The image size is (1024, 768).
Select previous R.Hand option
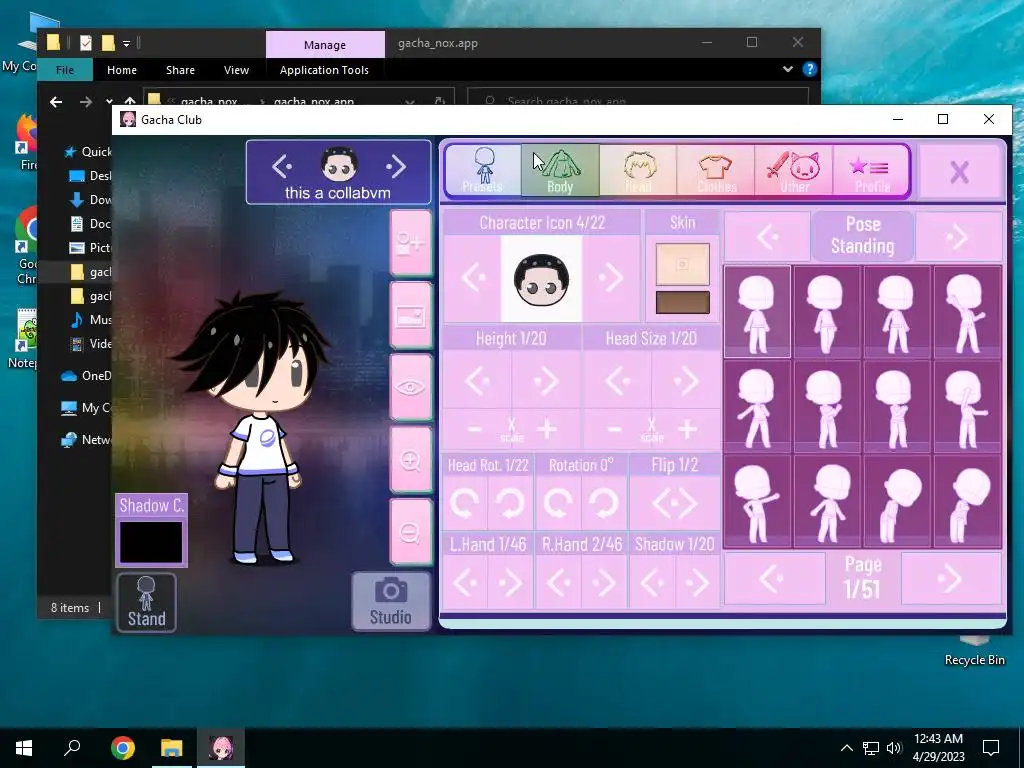point(559,582)
